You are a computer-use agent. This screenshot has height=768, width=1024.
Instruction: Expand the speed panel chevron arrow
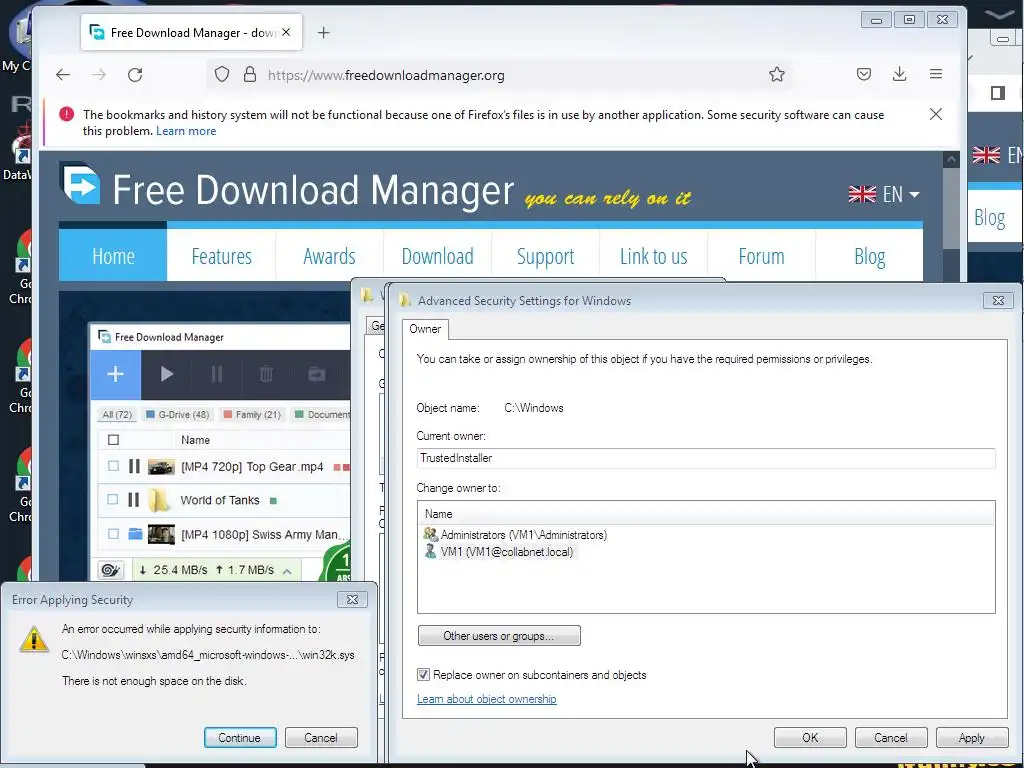(x=287, y=571)
